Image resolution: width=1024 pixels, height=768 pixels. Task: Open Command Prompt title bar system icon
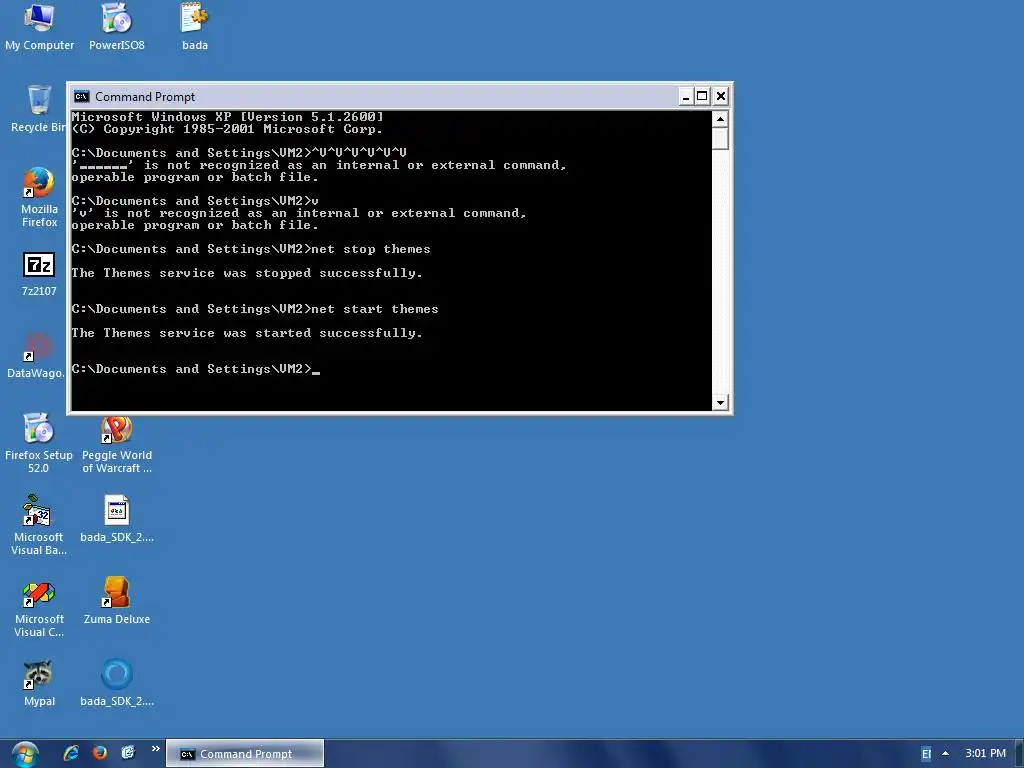click(81, 97)
